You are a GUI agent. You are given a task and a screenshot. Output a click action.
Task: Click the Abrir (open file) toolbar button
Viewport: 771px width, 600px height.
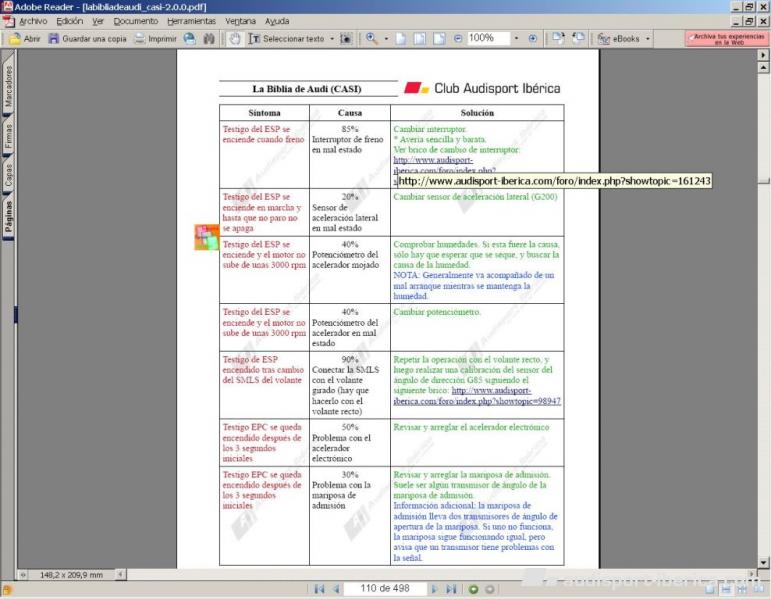(25, 38)
